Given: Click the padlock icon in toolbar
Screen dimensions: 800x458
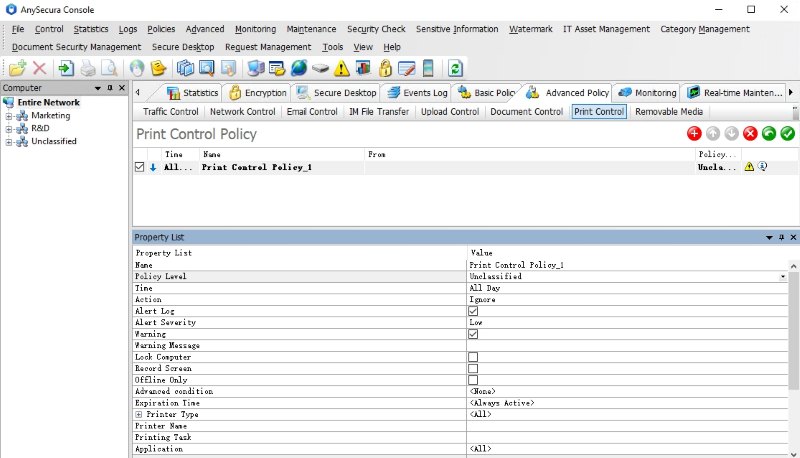Looking at the screenshot, I should [x=385, y=68].
